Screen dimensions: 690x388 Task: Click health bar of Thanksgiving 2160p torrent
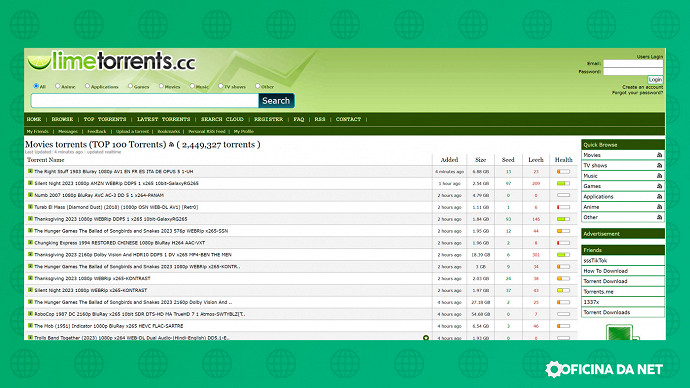pos(563,254)
